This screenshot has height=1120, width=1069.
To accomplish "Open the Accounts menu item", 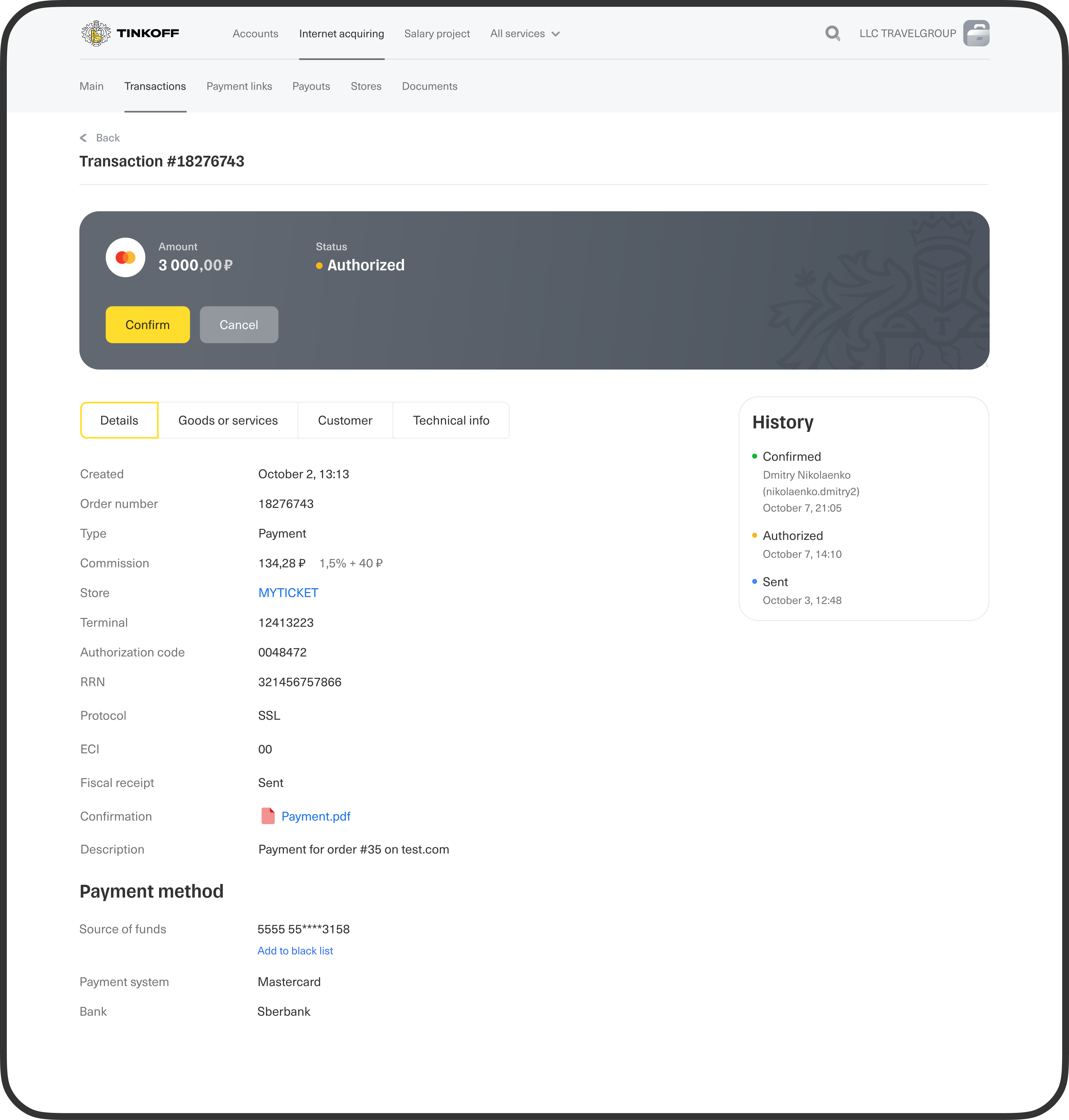I will pyautogui.click(x=255, y=34).
